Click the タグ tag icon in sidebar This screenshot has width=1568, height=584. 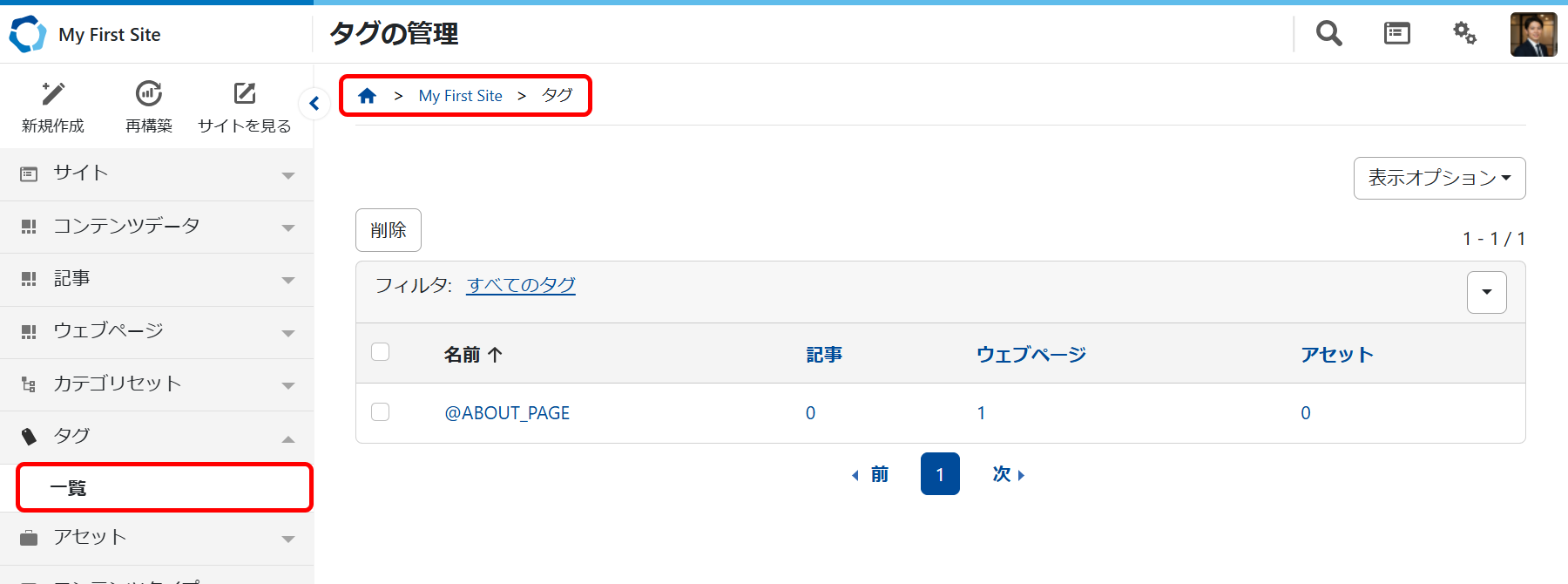[x=29, y=435]
